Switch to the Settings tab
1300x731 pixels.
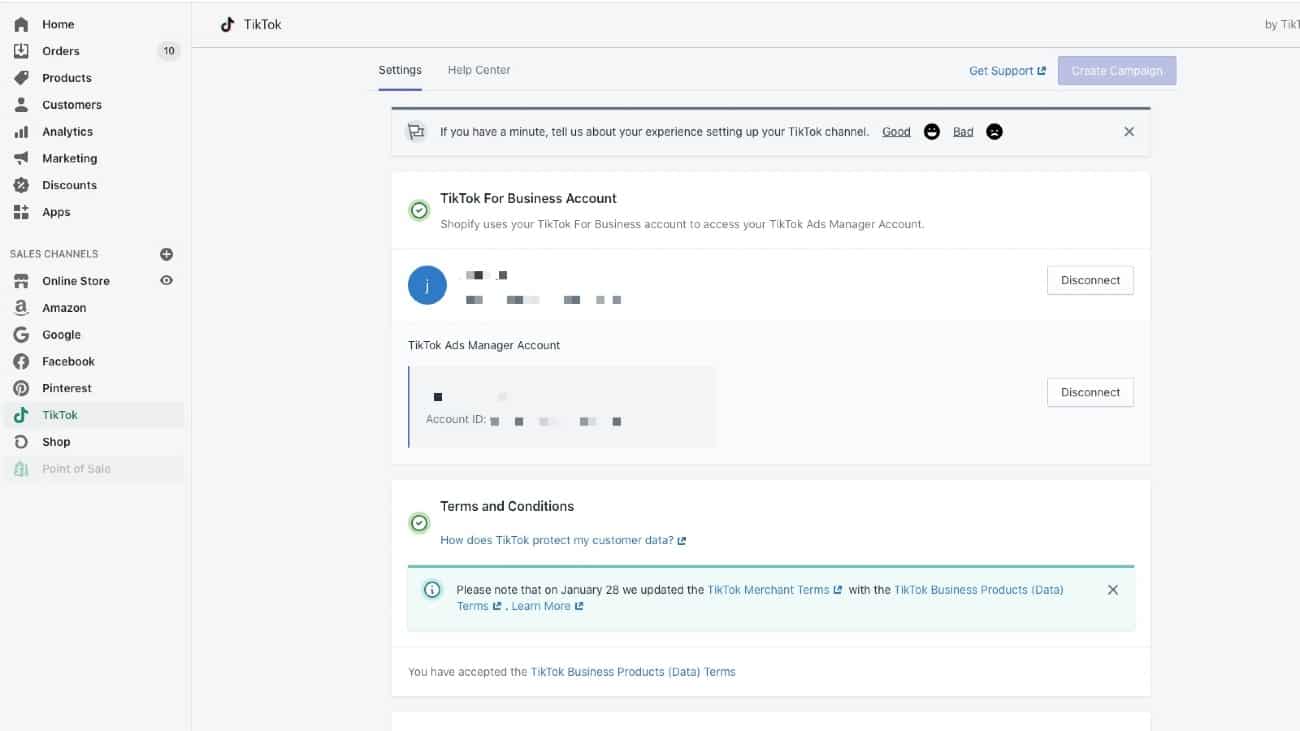click(x=400, y=70)
